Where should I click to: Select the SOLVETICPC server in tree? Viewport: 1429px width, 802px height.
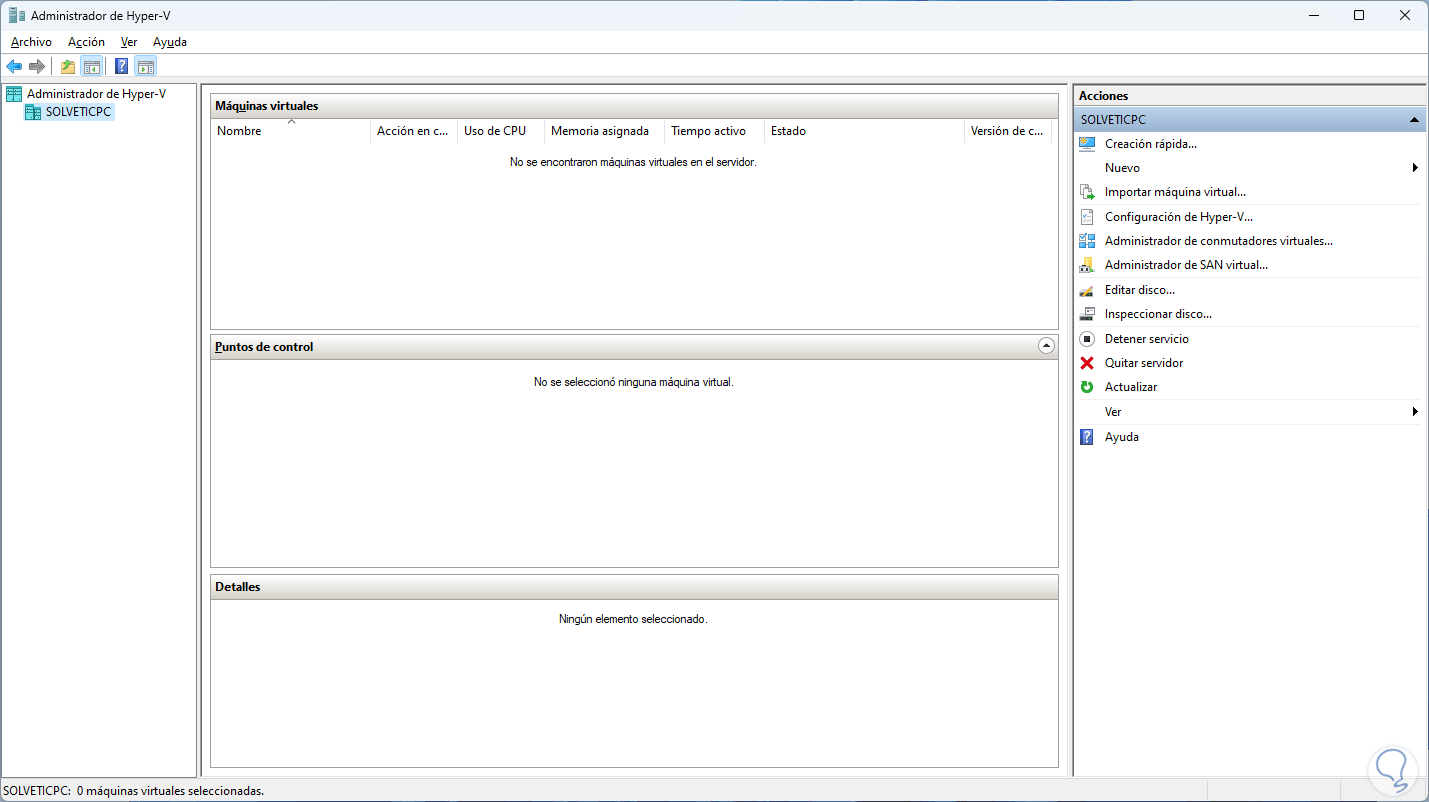click(78, 112)
